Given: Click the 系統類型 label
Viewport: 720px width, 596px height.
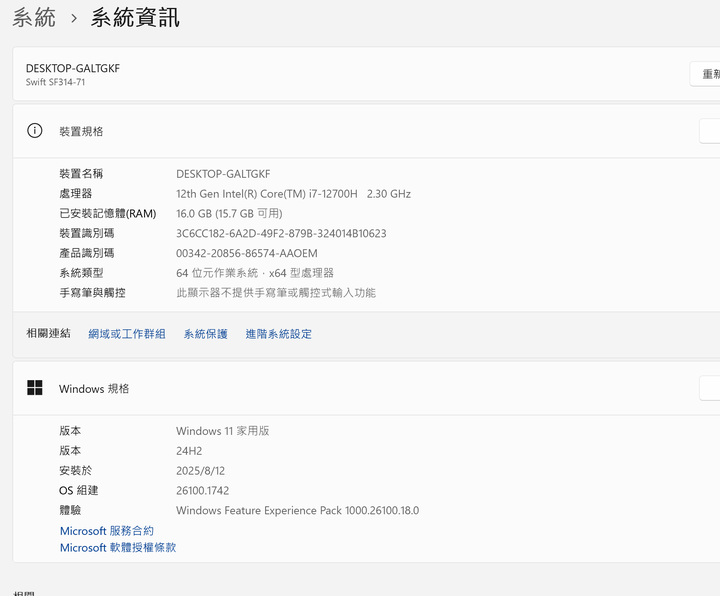Looking at the screenshot, I should point(81,273).
